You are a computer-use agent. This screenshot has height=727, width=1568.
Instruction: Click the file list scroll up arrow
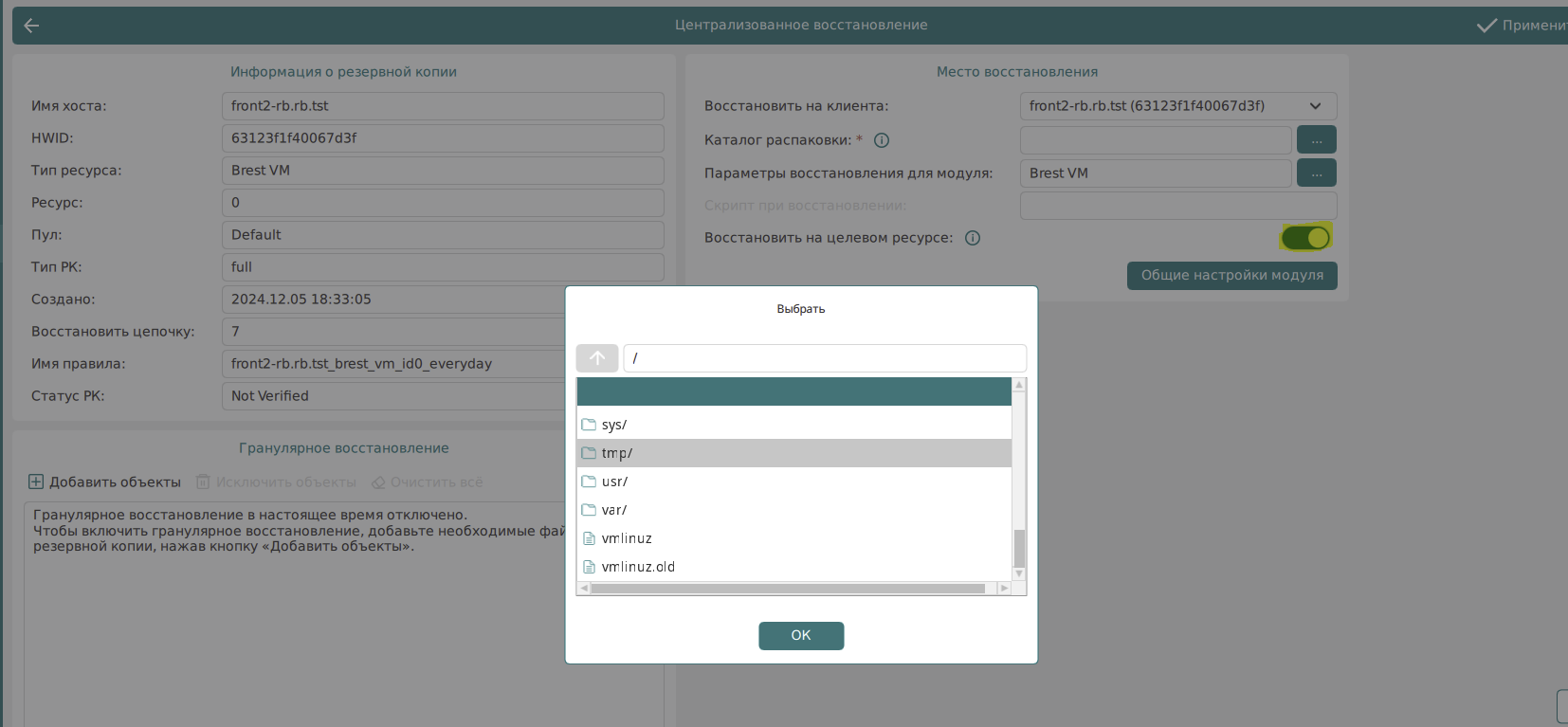coord(1019,385)
